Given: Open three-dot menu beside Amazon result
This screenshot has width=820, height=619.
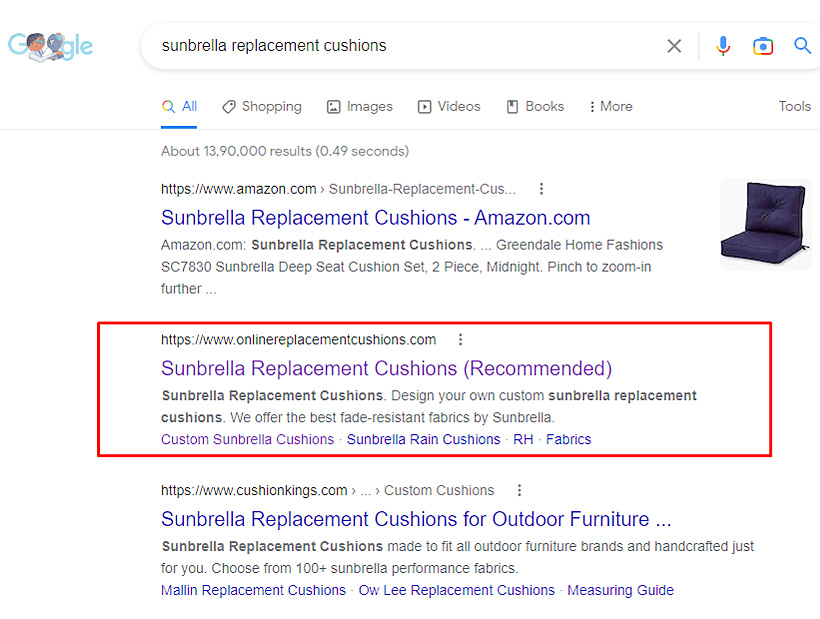Looking at the screenshot, I should click(541, 189).
